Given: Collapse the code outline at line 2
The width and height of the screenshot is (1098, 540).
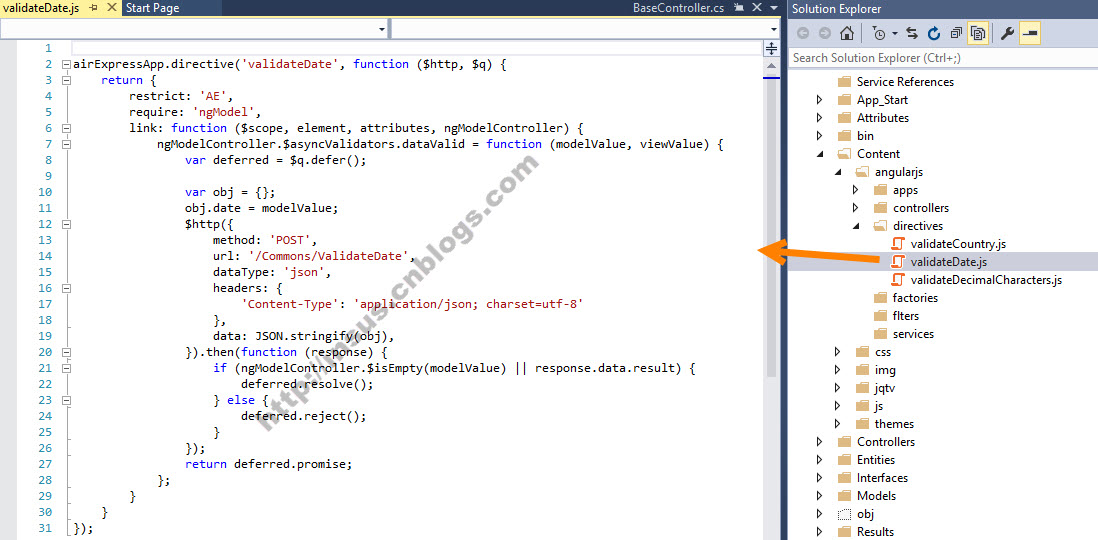Looking at the screenshot, I should [67, 64].
